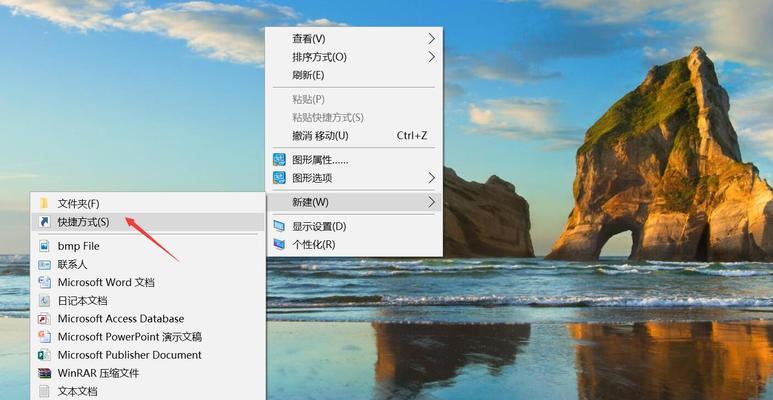Create a new 文件夹(F)

click(147, 203)
